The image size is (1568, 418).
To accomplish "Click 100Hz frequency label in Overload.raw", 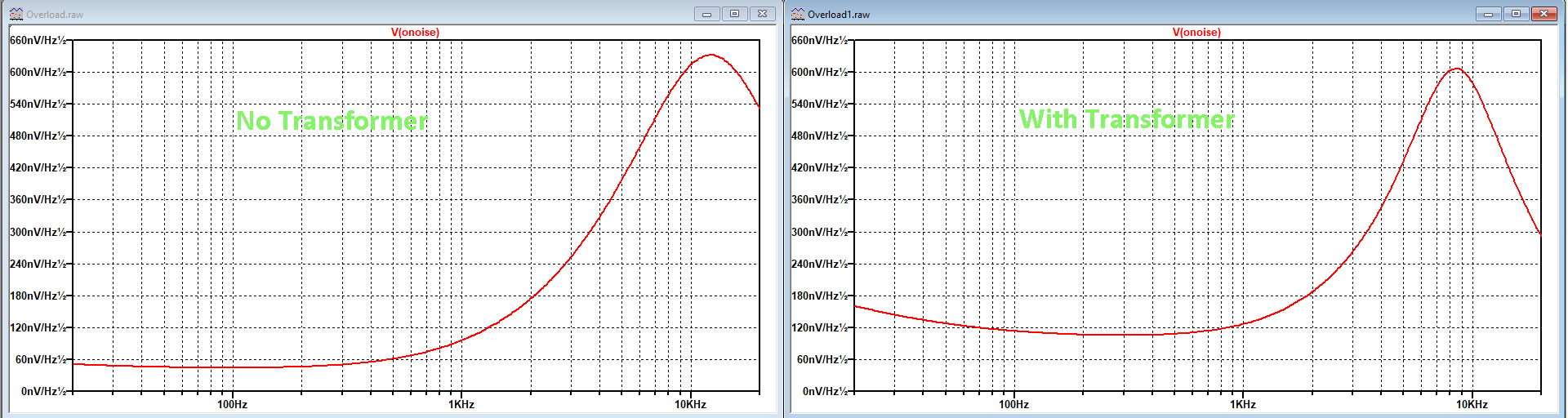I will (232, 404).
